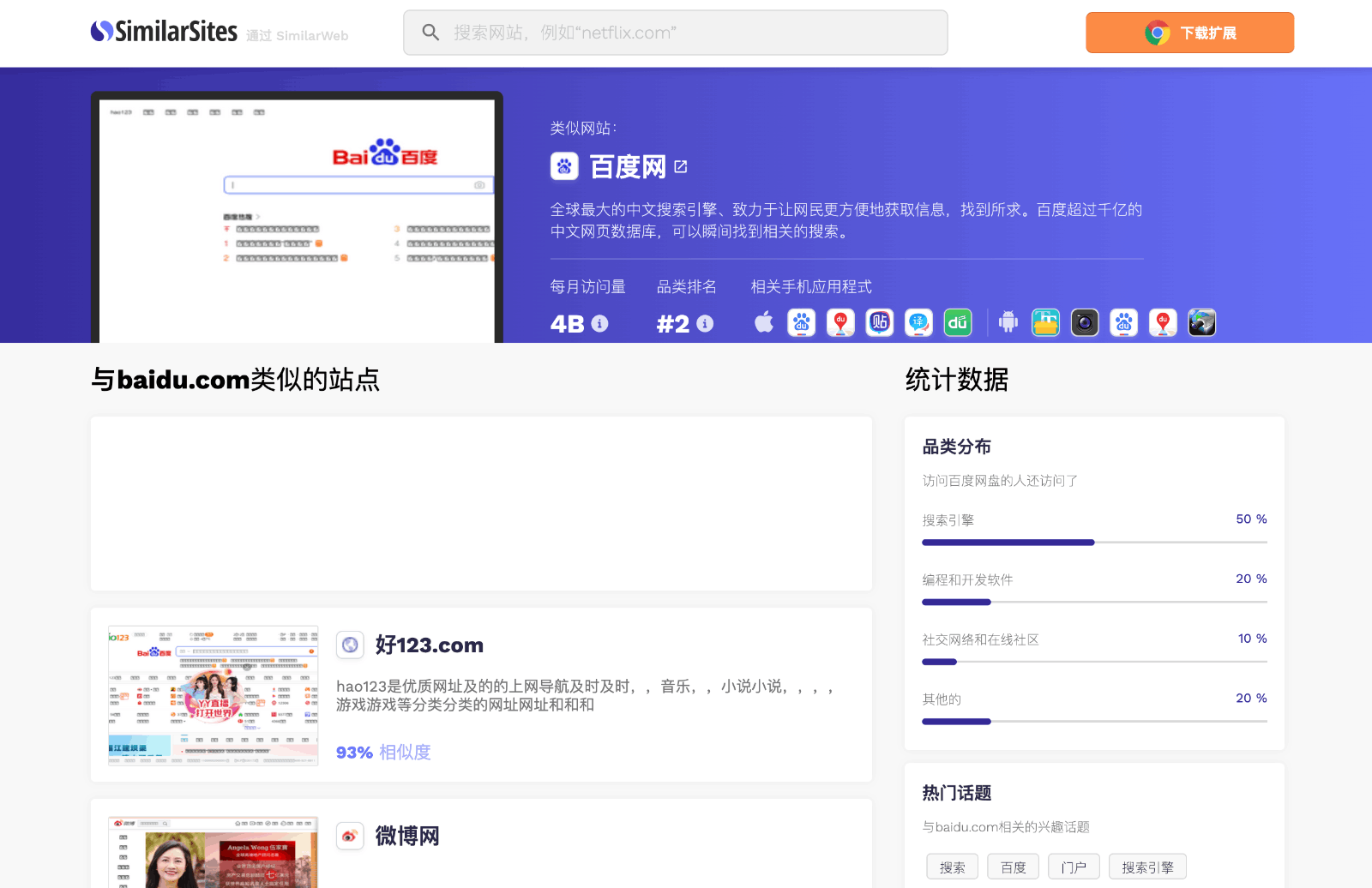This screenshot has width=1372, height=888.
Task: Select the 百度 topic tag
Action: tap(1013, 867)
